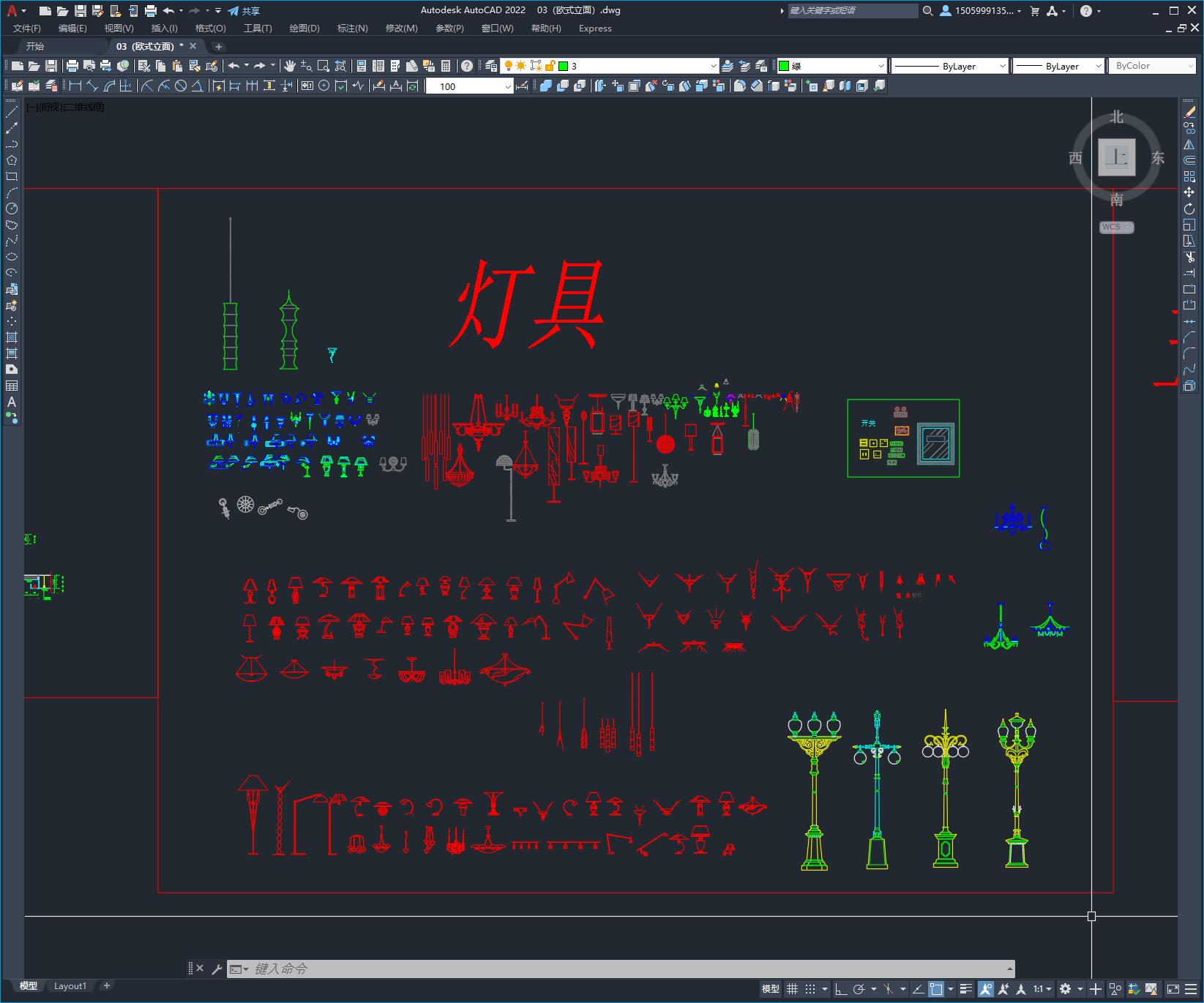Select the Paste from clipboard icon
The width and height of the screenshot is (1204, 1003).
pos(177,65)
